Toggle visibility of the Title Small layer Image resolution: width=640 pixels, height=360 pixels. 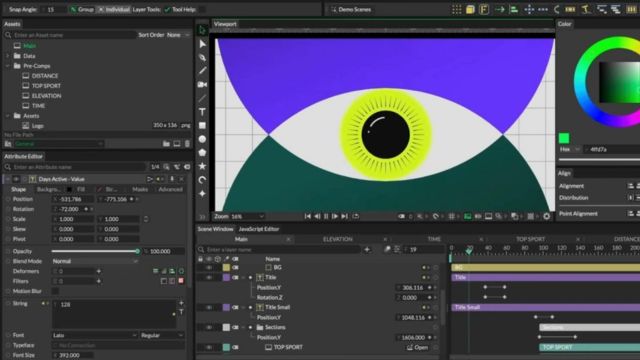(x=209, y=307)
